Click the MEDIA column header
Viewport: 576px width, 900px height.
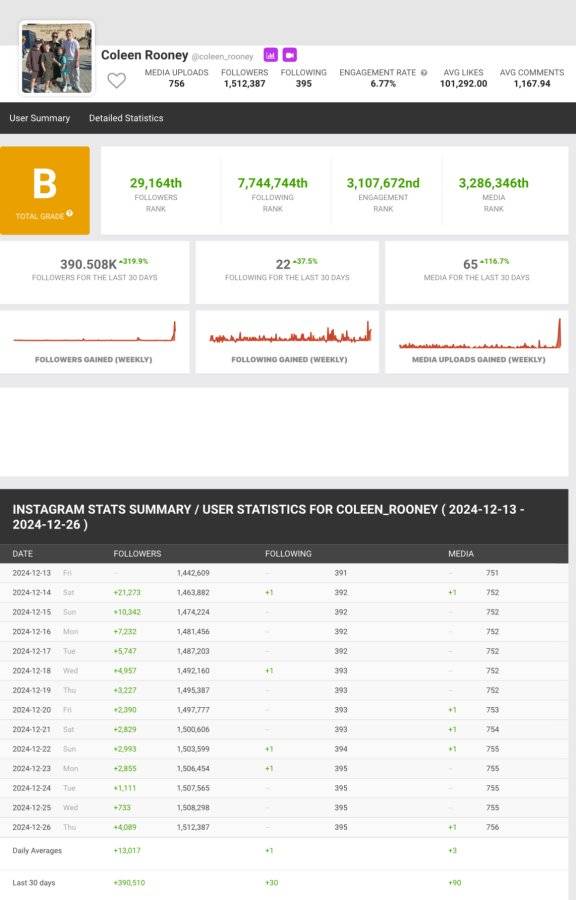[461, 554]
